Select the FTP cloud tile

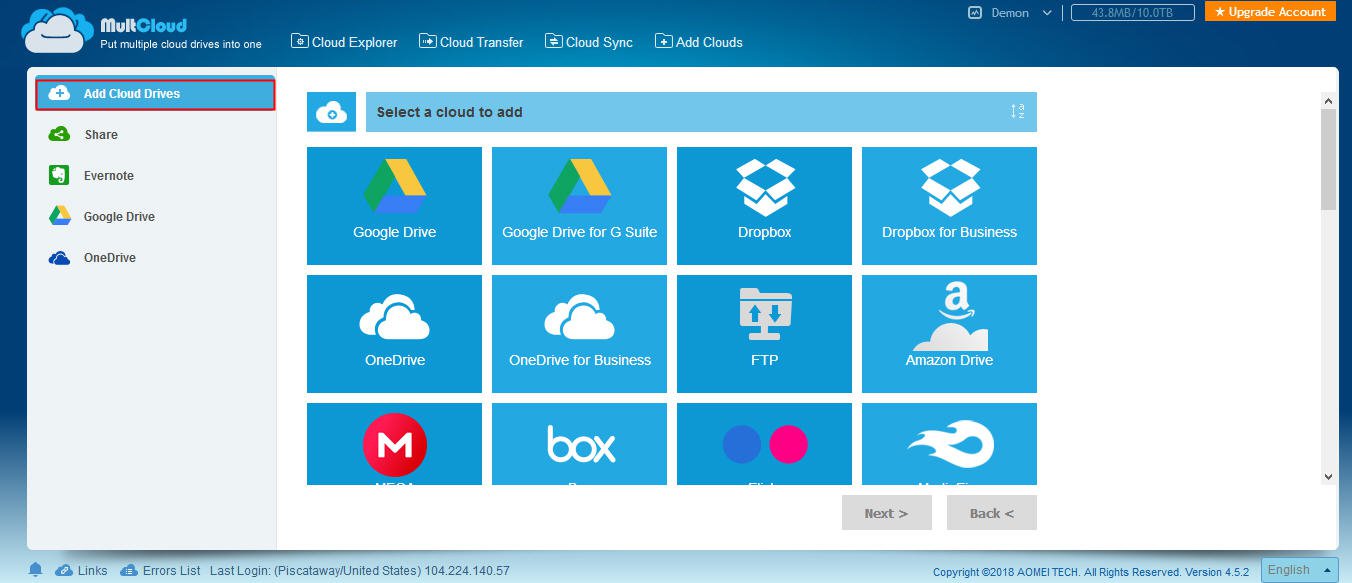pos(764,334)
